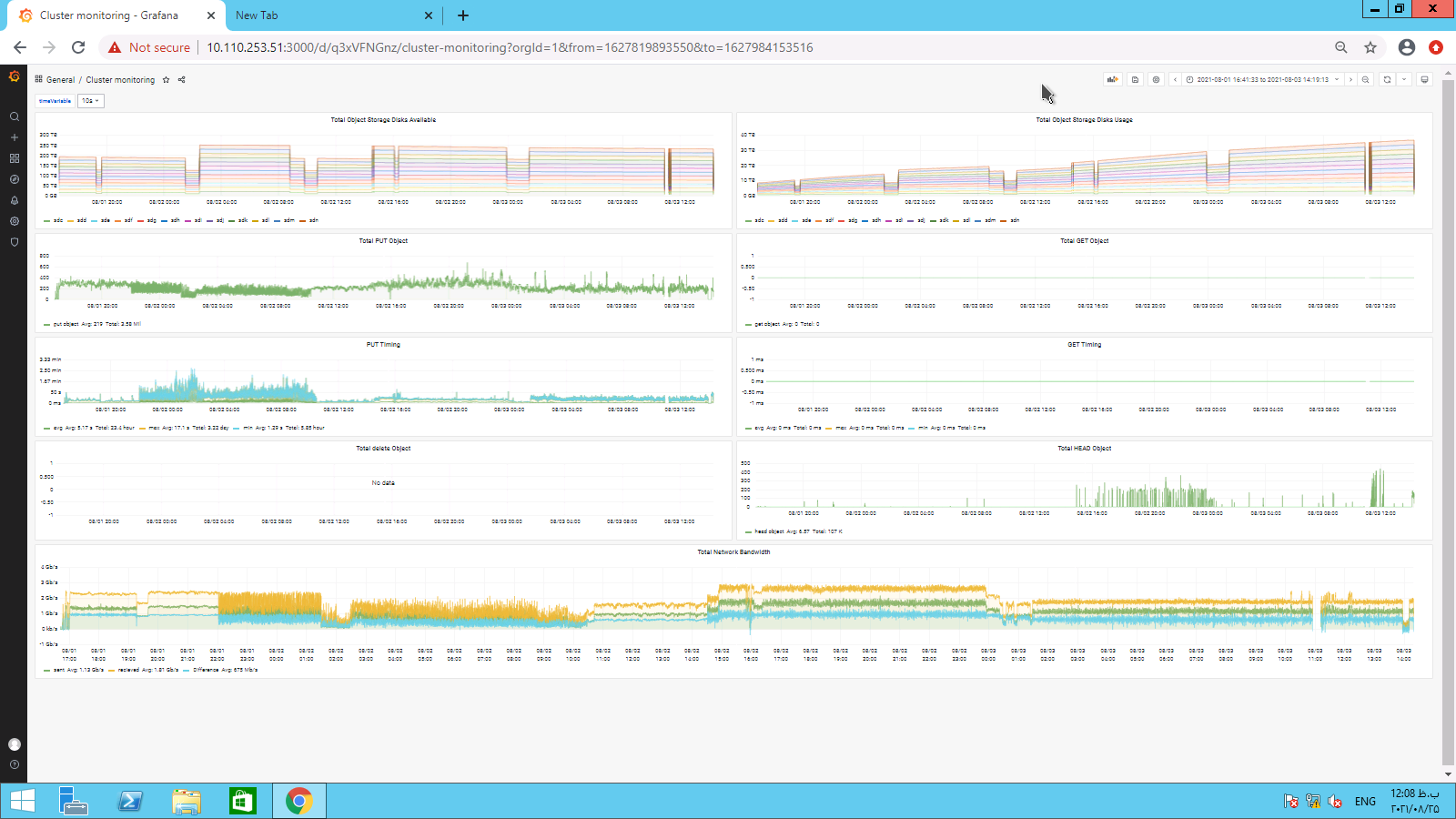The image size is (1456, 819).
Task: Open the timeVariable 10s dropdown
Action: (90, 101)
